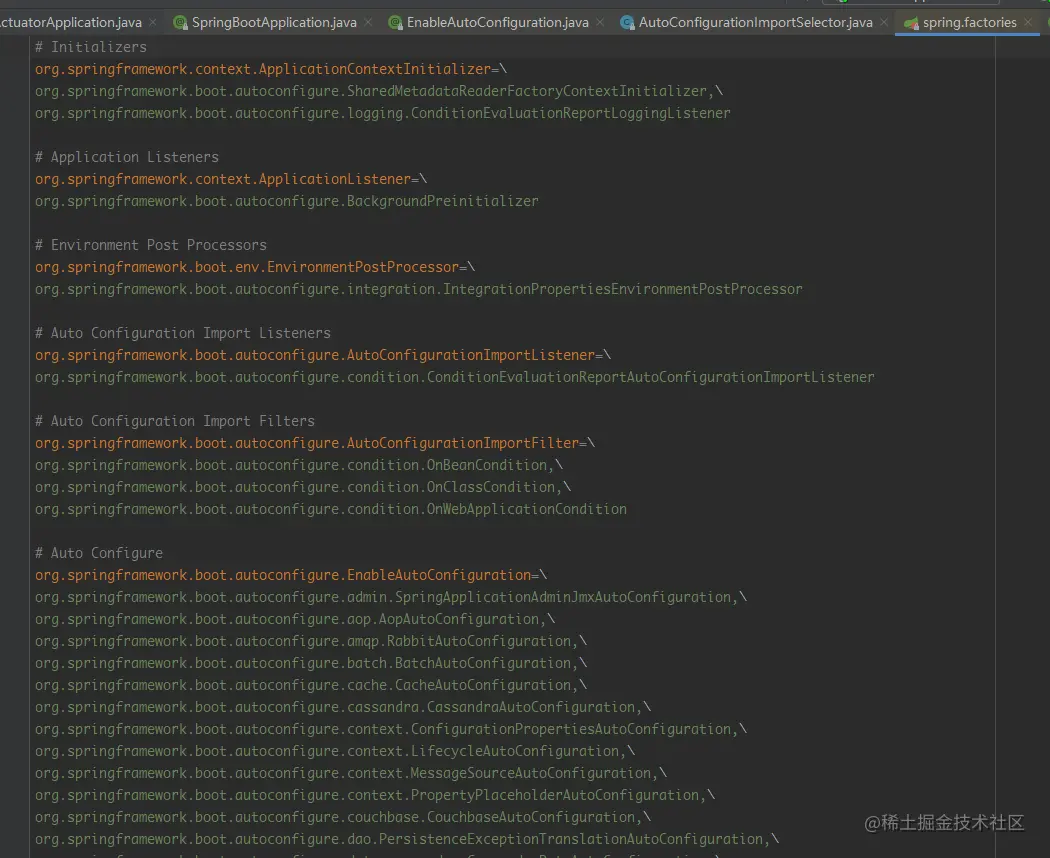1050x858 pixels.
Task: Click the EnableAutoConfiguration key line
Action: click(291, 575)
